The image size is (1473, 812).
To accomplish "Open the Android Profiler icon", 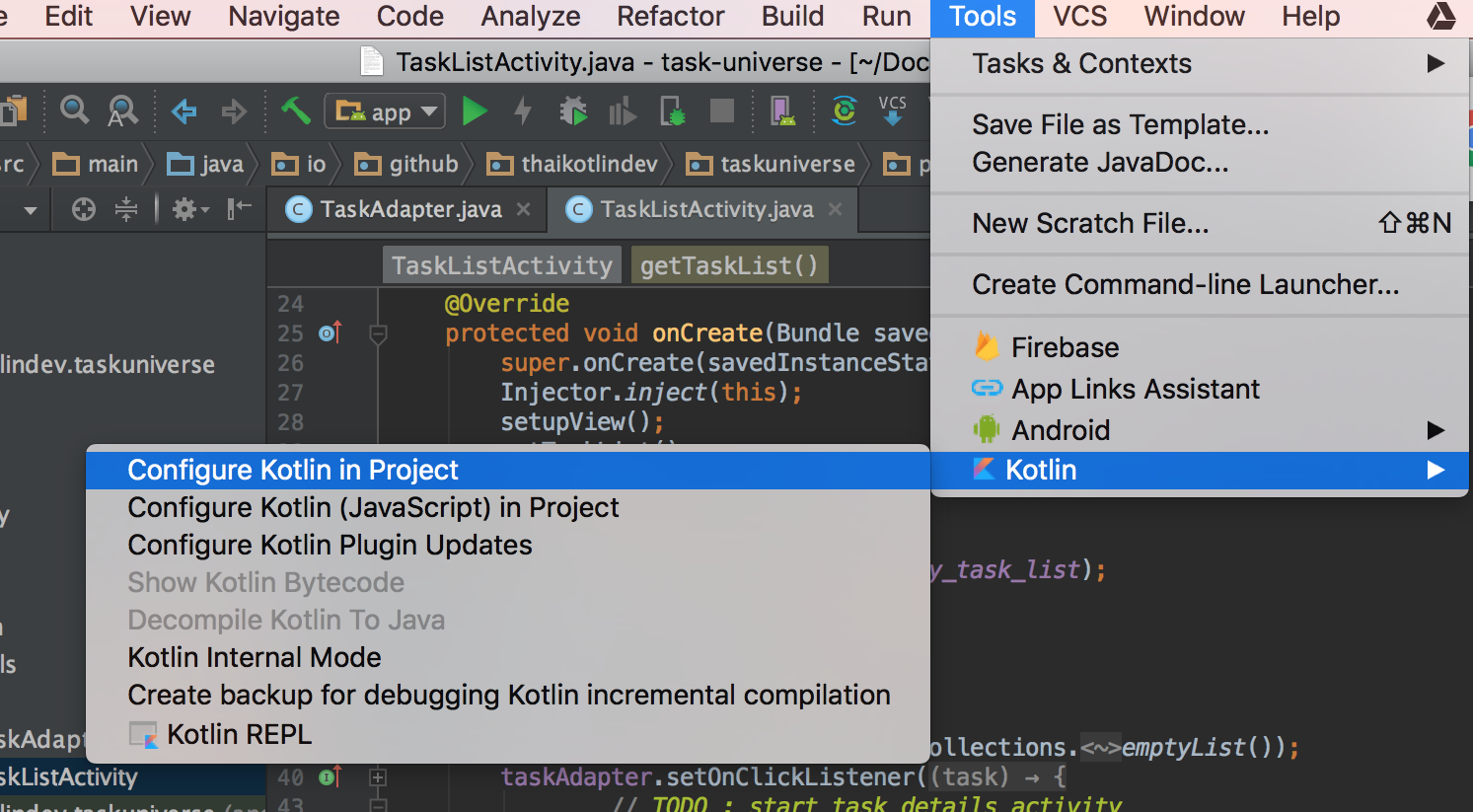I will 623,111.
